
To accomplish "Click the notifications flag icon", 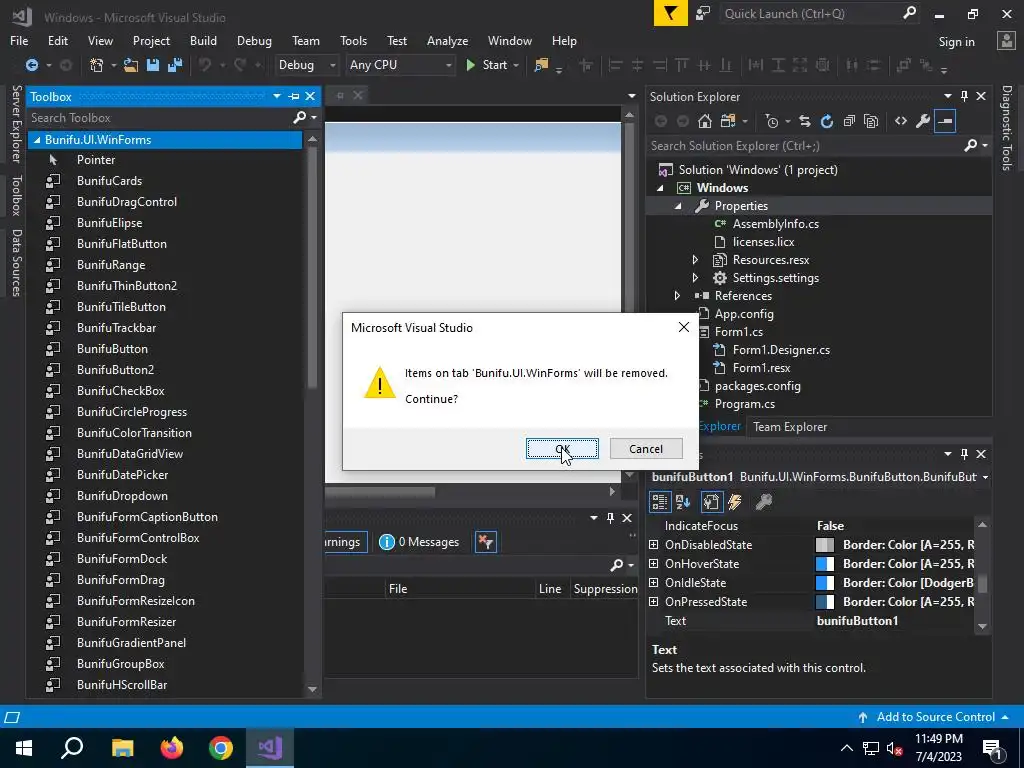I will 671,13.
